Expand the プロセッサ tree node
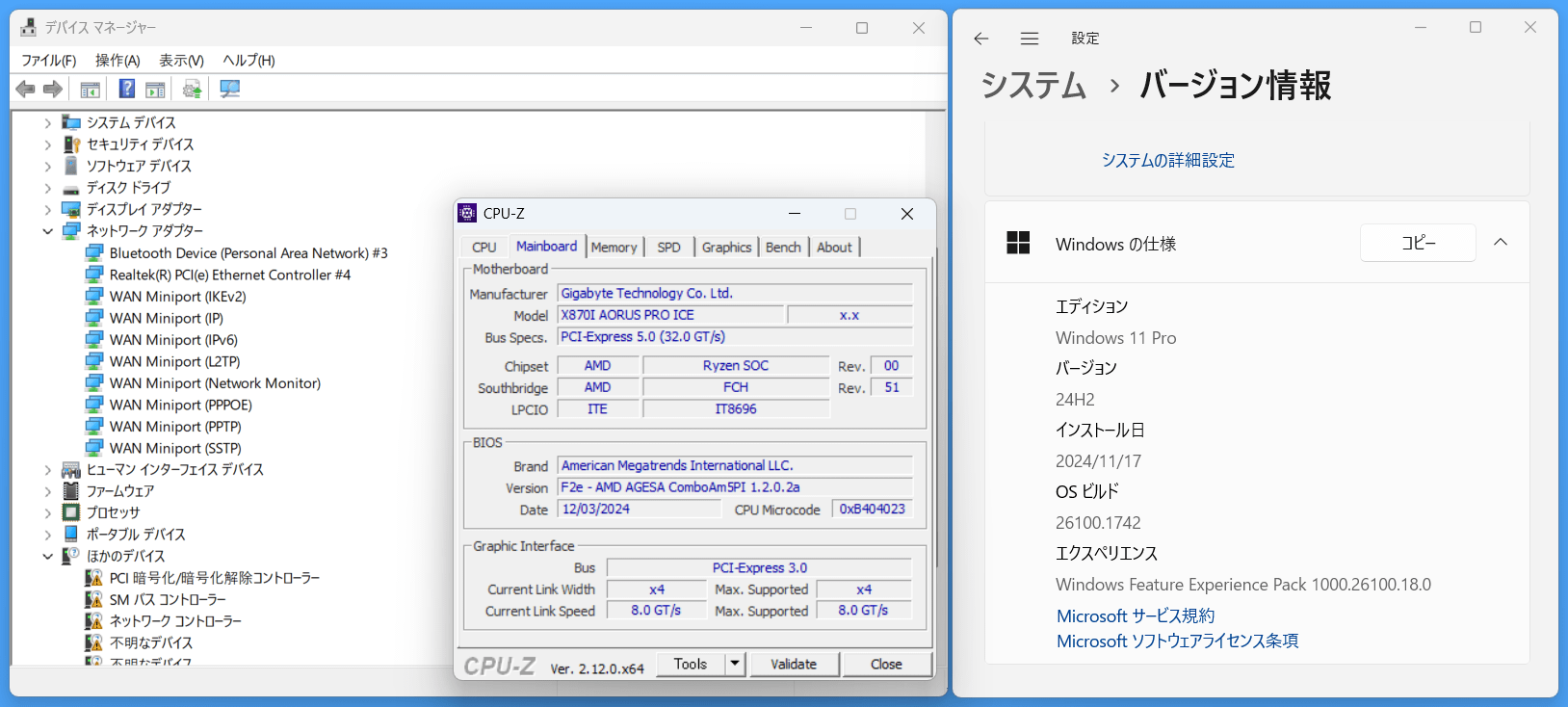1568x707 pixels. (x=47, y=512)
